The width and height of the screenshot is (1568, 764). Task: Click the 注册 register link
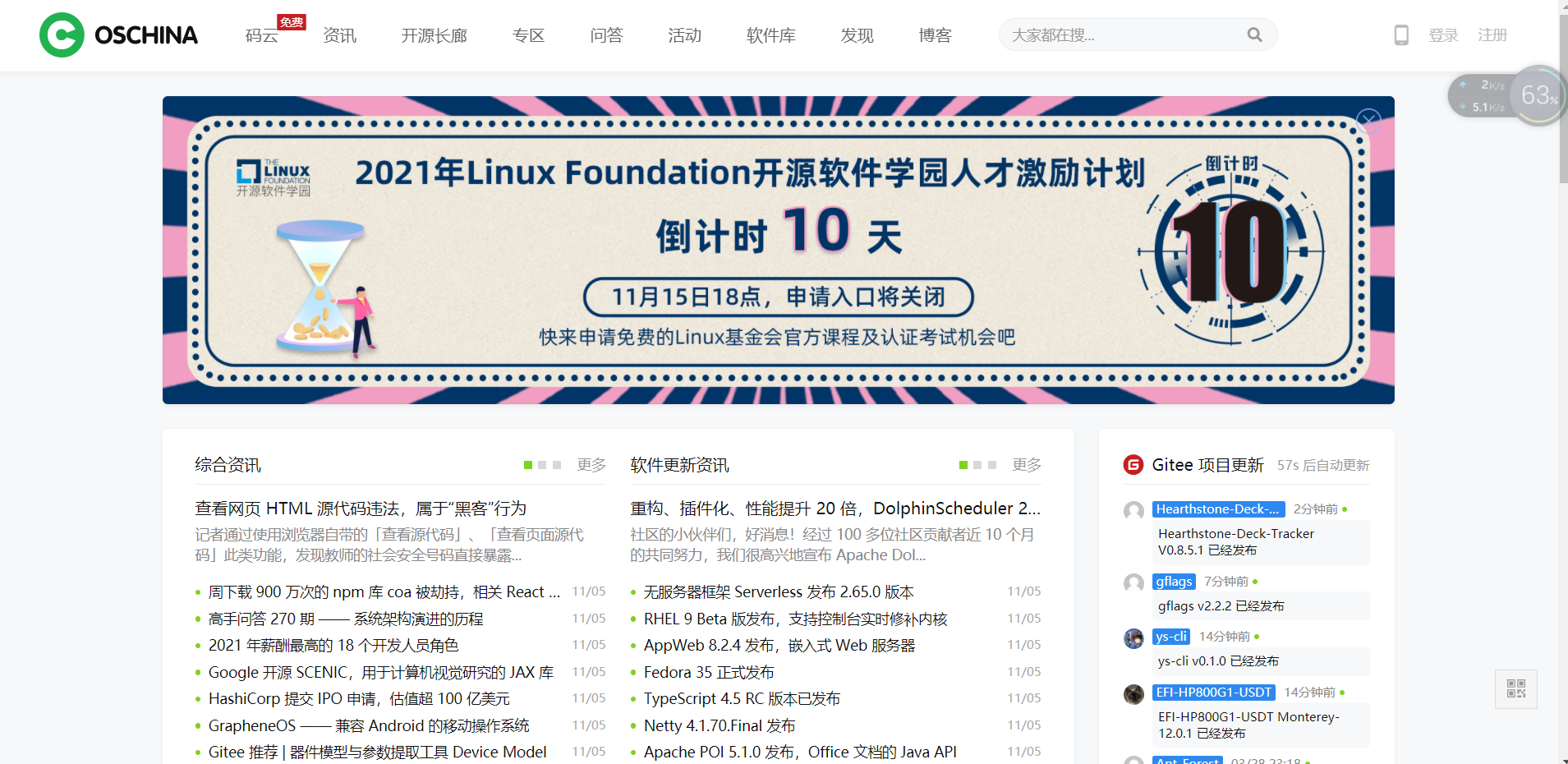(x=1492, y=35)
